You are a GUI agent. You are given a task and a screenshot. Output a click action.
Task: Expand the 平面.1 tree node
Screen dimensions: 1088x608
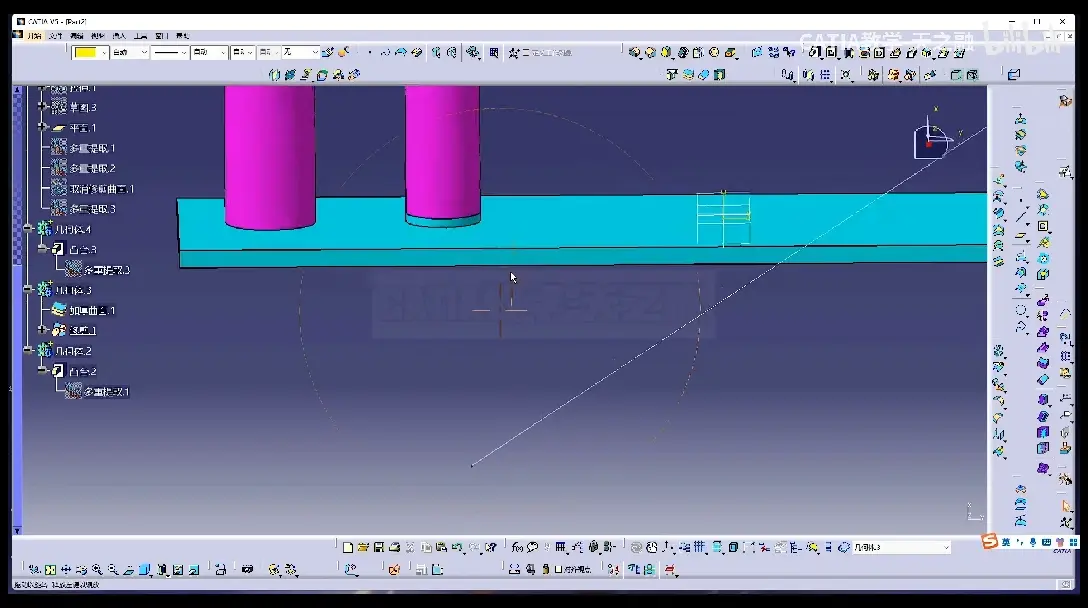coord(42,127)
